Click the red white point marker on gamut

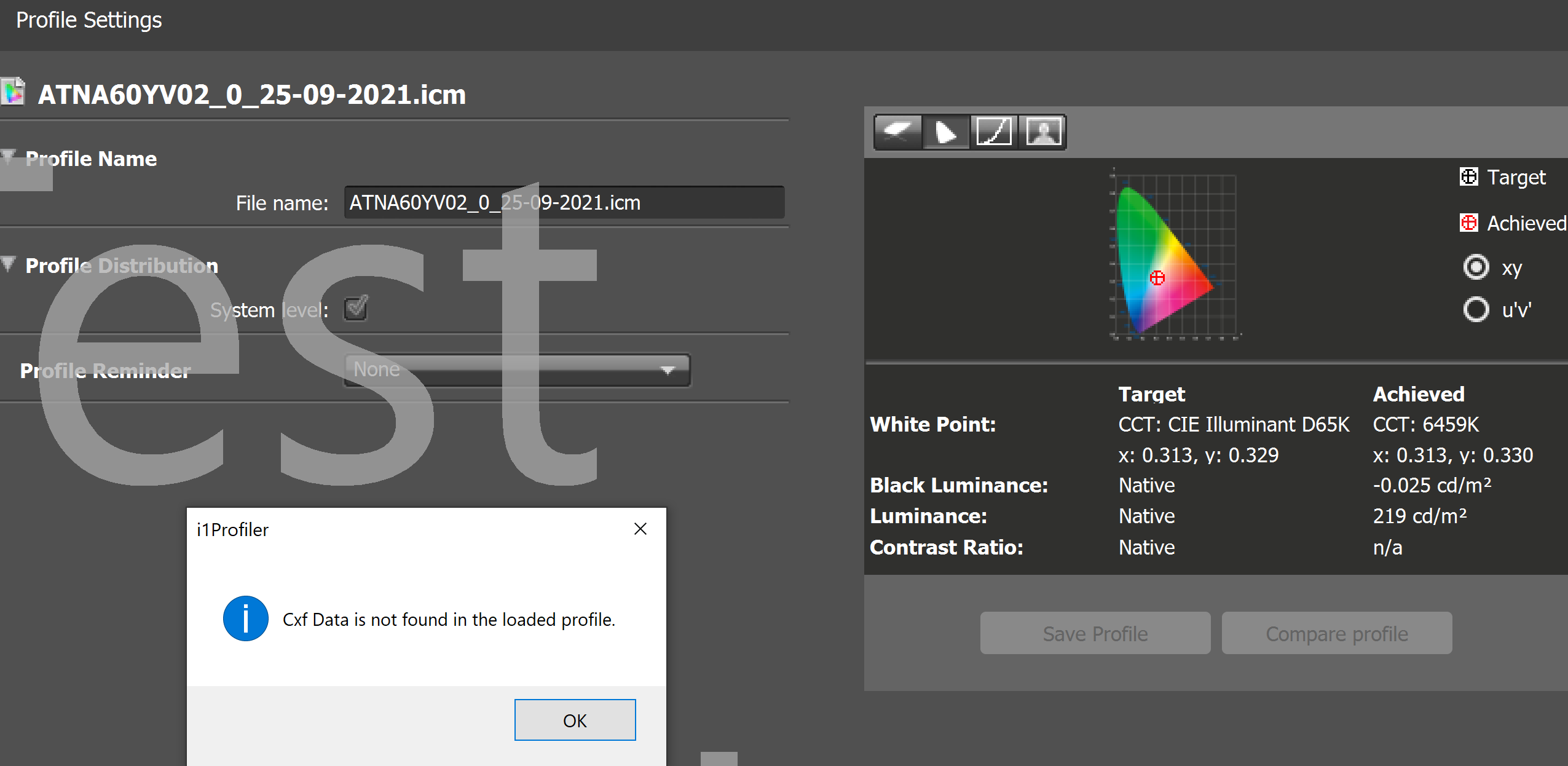pyautogui.click(x=1157, y=278)
